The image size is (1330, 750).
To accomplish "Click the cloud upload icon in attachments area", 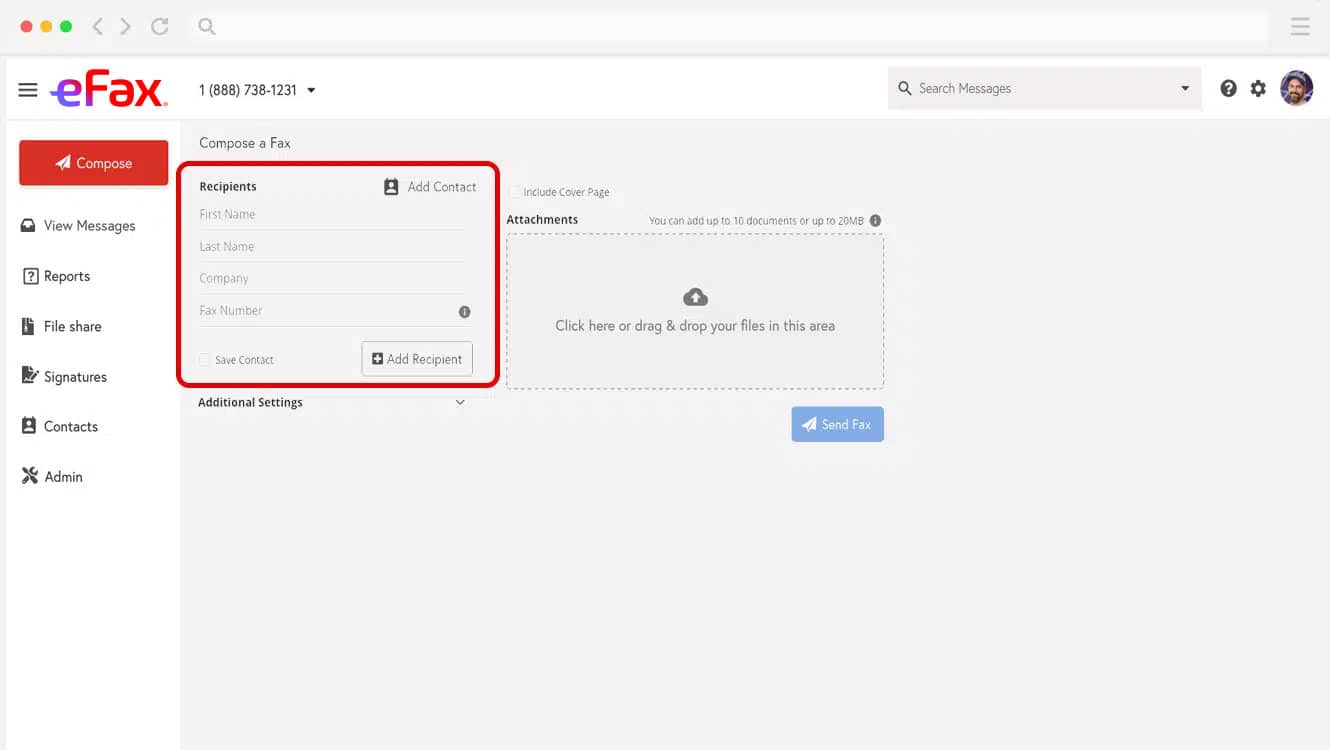I will pos(695,295).
